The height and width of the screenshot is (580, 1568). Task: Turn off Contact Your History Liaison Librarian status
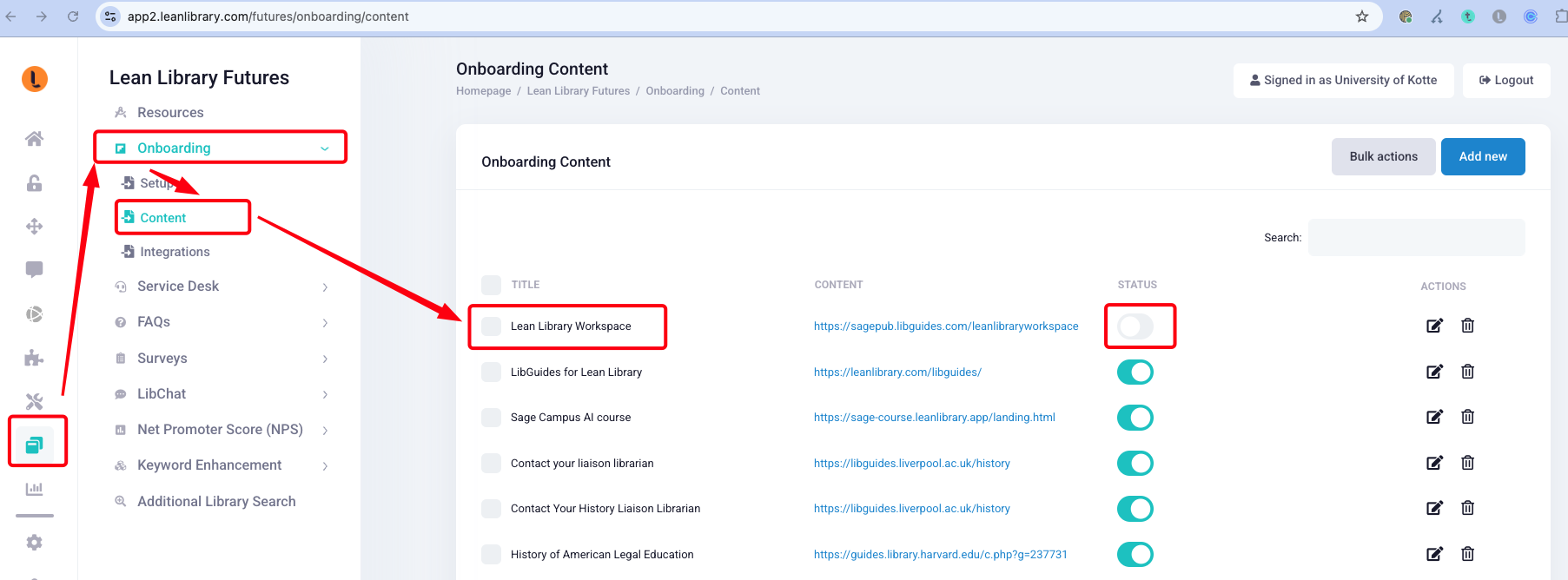click(x=1135, y=509)
